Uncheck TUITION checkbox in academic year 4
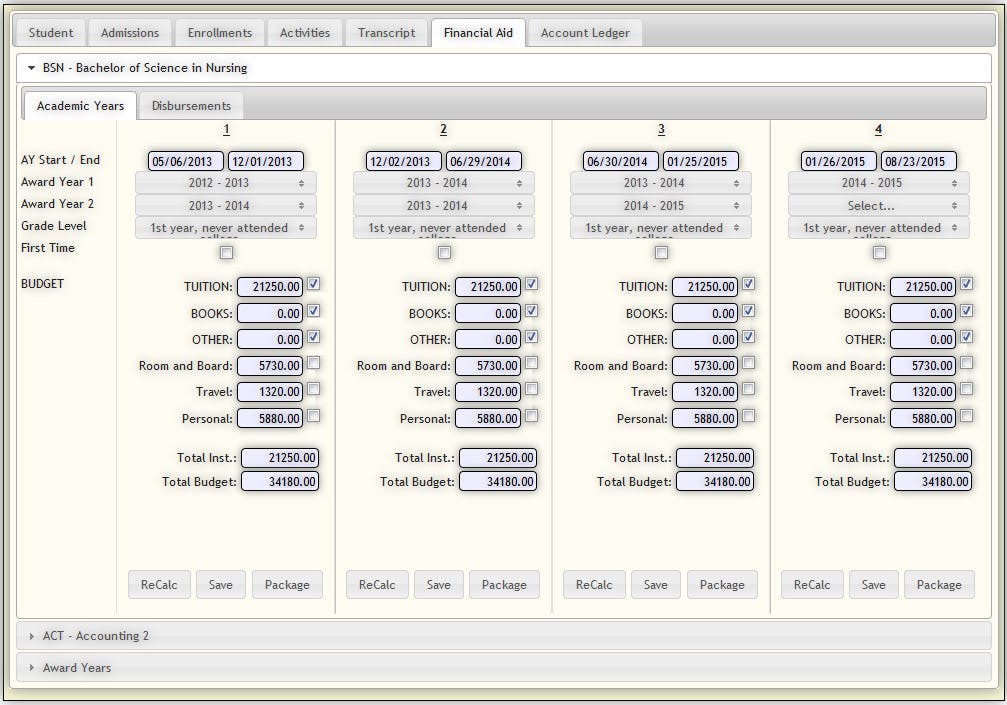This screenshot has width=1007, height=705. tap(966, 284)
